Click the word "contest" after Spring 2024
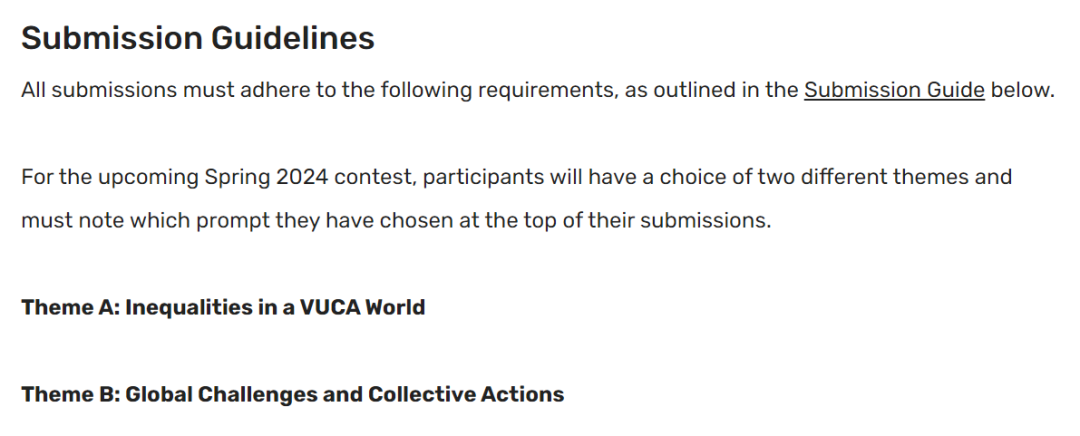 coord(375,178)
